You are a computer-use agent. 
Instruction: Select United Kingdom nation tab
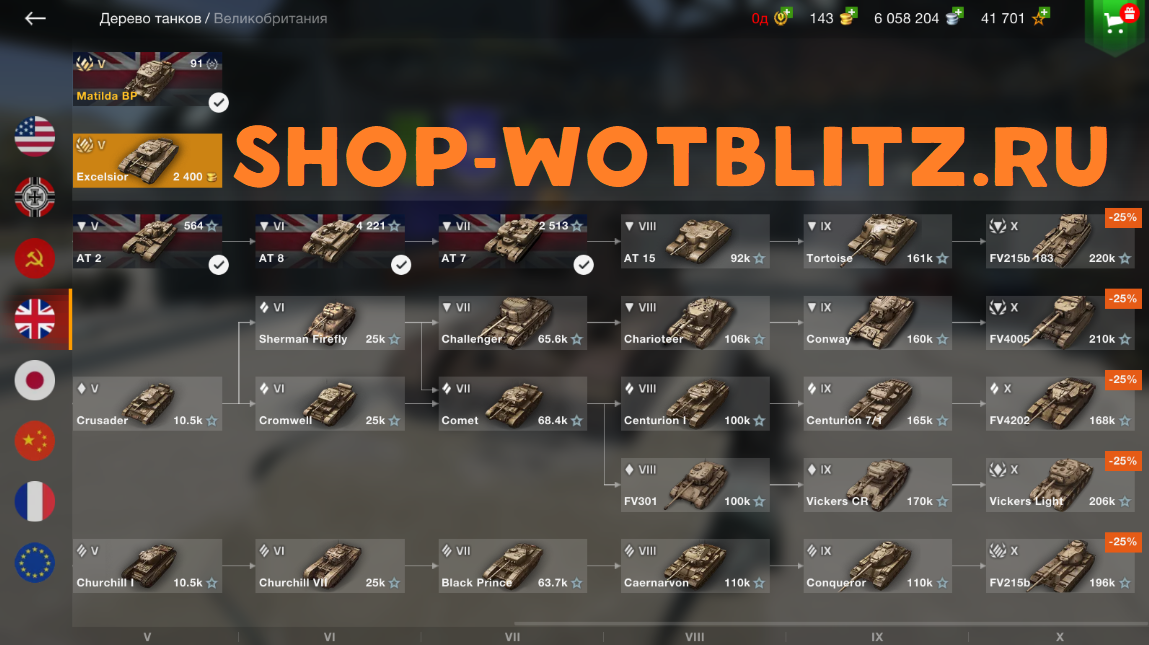pos(34,319)
